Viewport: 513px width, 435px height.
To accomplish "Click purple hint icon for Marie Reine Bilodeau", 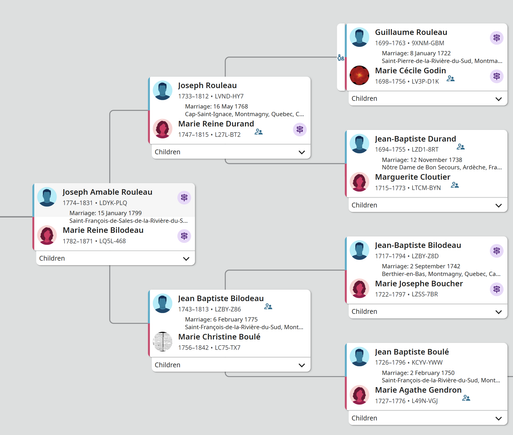I will click(184, 236).
